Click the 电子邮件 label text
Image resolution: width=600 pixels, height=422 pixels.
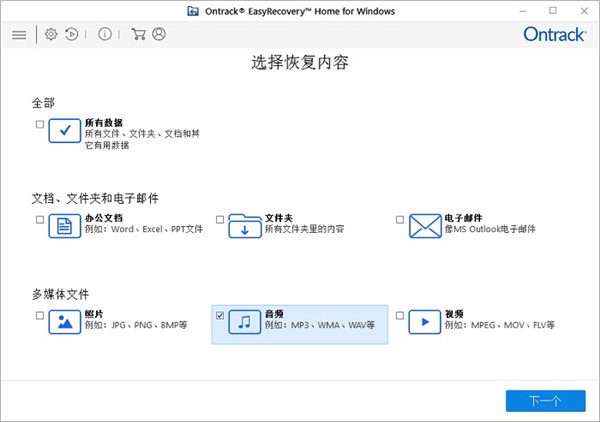coord(463,218)
